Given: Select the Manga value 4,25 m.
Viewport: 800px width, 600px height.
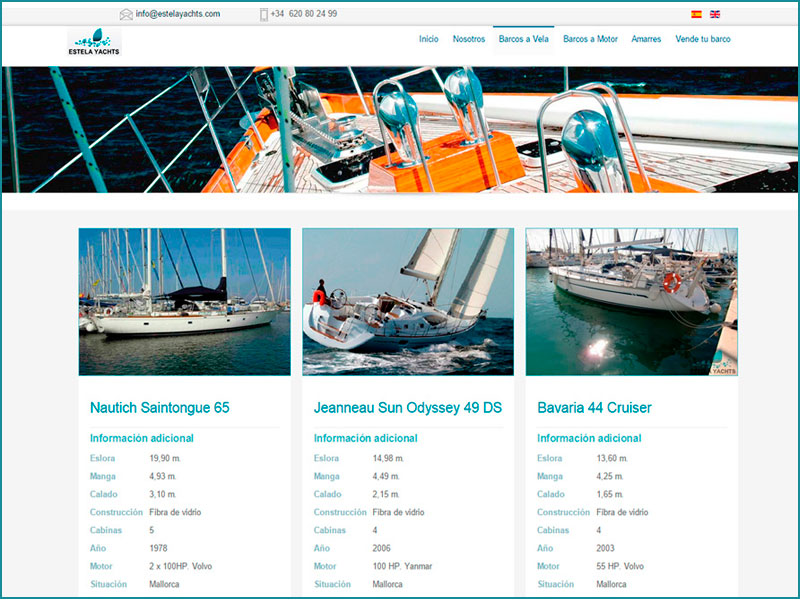Looking at the screenshot, I should [x=610, y=476].
